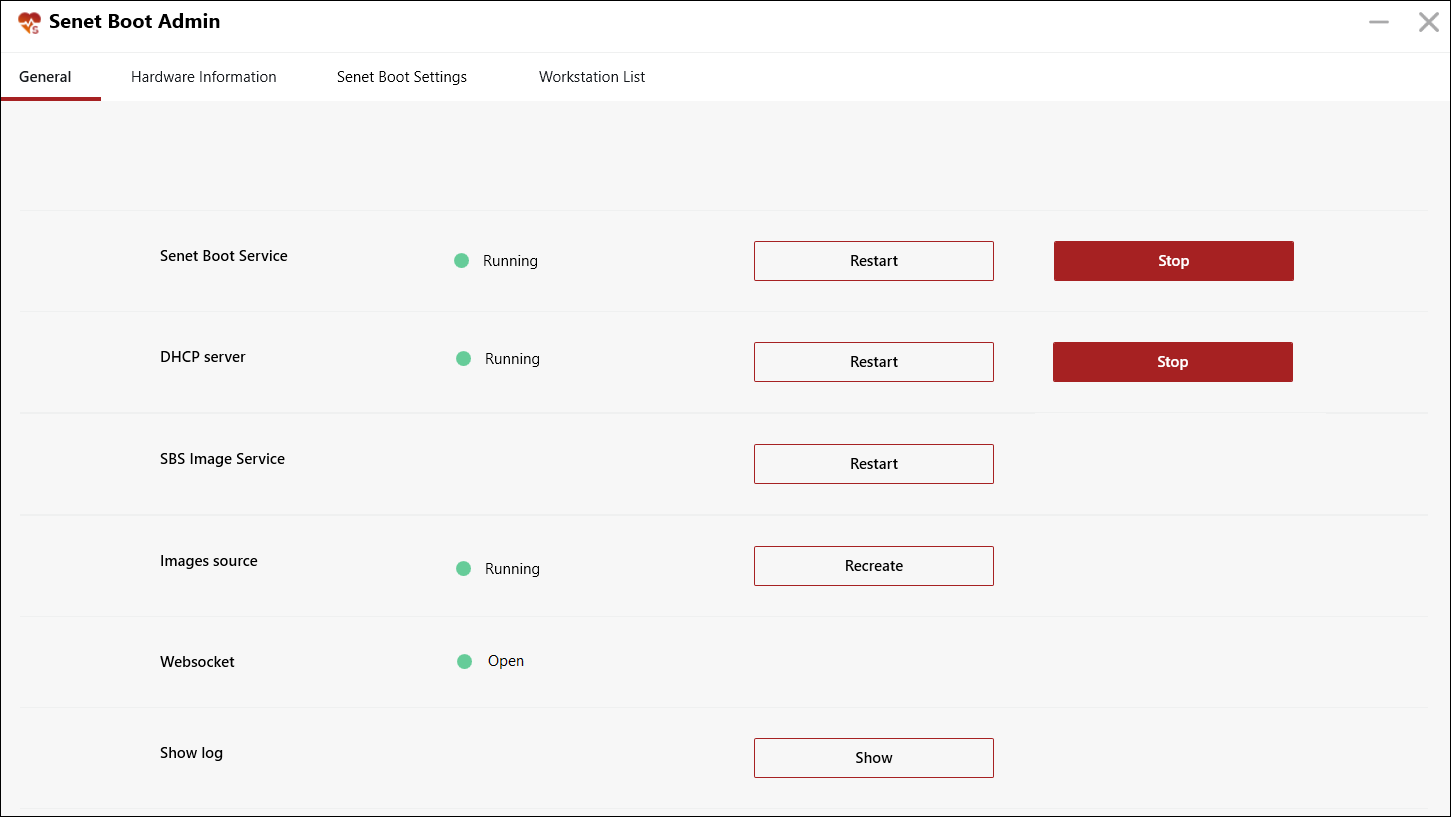Minimize the Senet Boot Admin window
The width and height of the screenshot is (1451, 817).
pyautogui.click(x=1379, y=22)
